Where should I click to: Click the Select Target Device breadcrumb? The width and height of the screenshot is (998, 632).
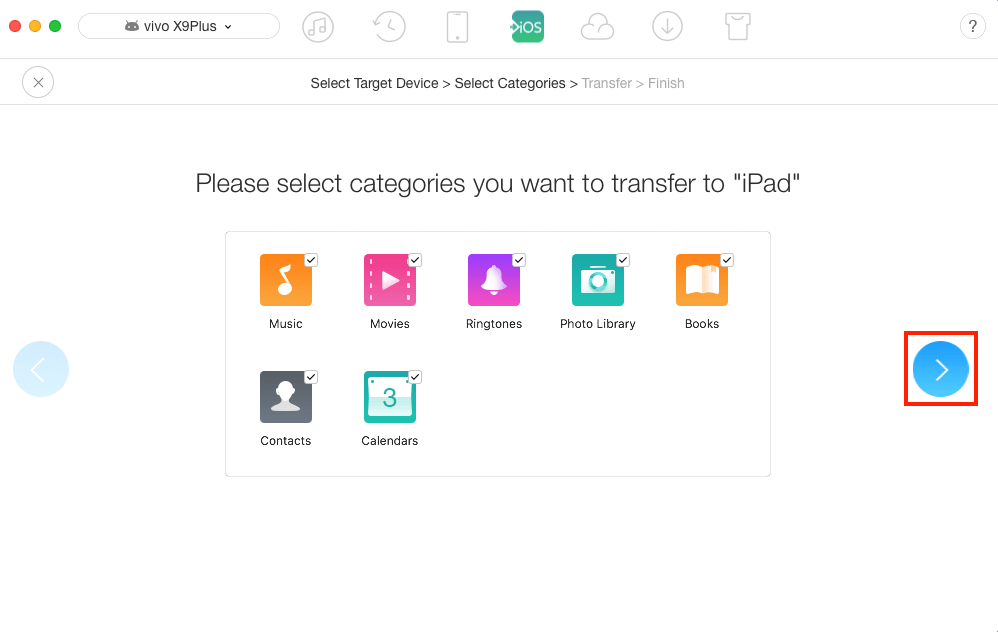click(x=374, y=83)
